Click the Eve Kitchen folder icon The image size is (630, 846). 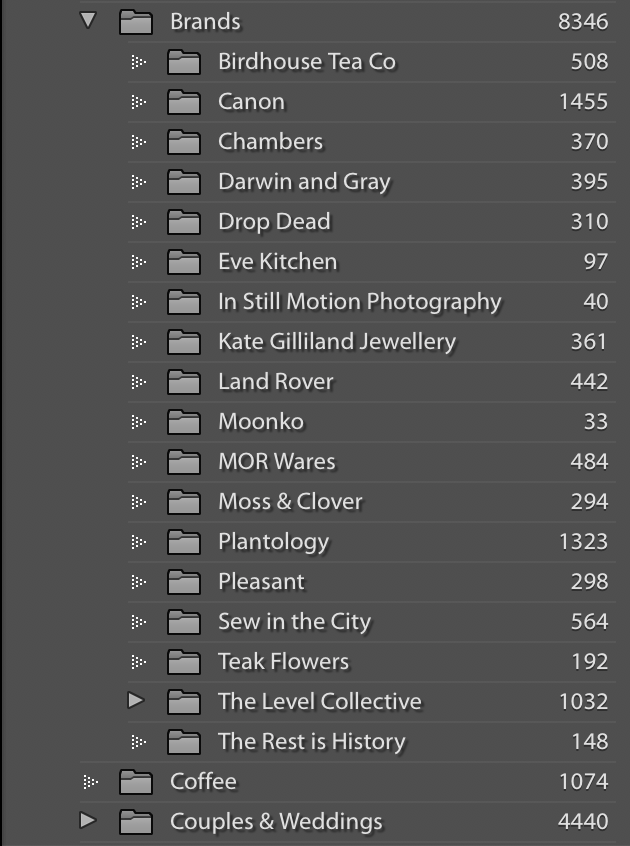[184, 262]
